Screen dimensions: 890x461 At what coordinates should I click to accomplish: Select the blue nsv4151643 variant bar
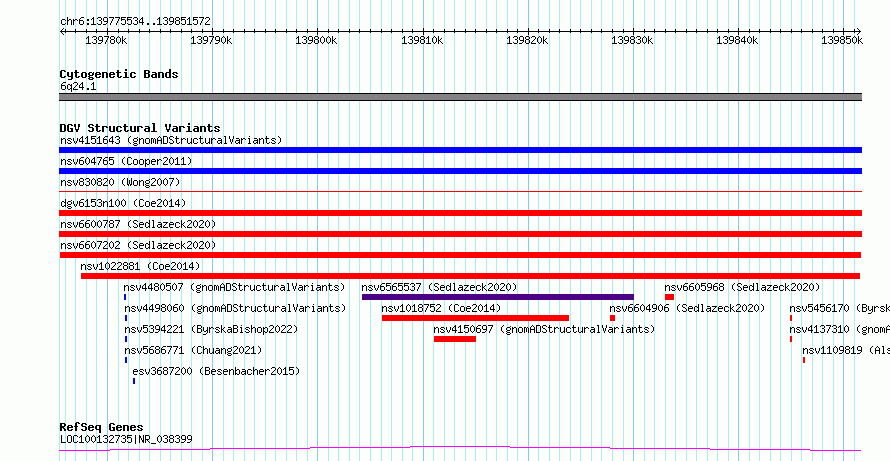point(460,150)
